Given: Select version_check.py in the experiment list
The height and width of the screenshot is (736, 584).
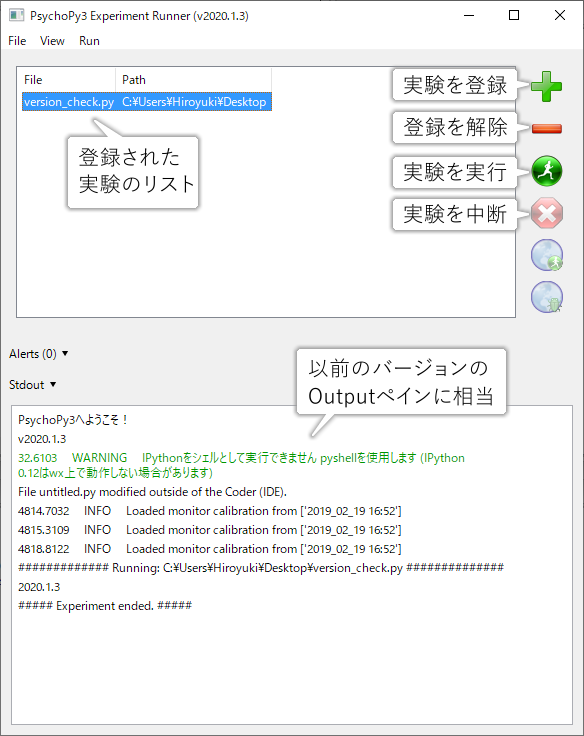Looking at the screenshot, I should [69, 102].
